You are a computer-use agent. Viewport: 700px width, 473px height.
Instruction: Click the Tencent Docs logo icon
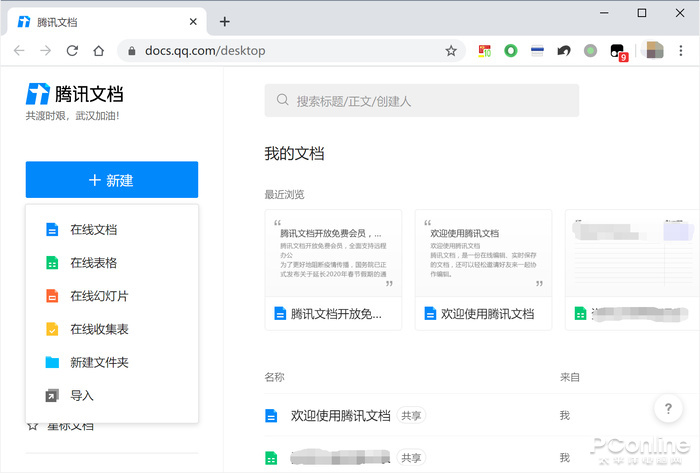pyautogui.click(x=39, y=95)
